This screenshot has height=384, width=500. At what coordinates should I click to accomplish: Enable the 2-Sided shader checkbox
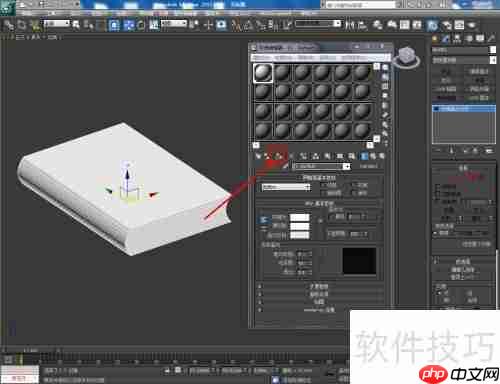[354, 185]
